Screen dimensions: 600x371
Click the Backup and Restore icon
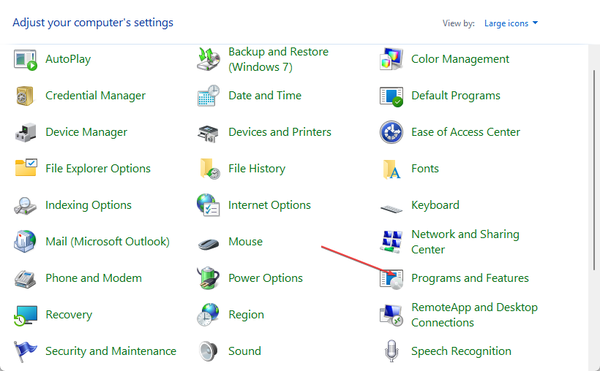coord(209,59)
